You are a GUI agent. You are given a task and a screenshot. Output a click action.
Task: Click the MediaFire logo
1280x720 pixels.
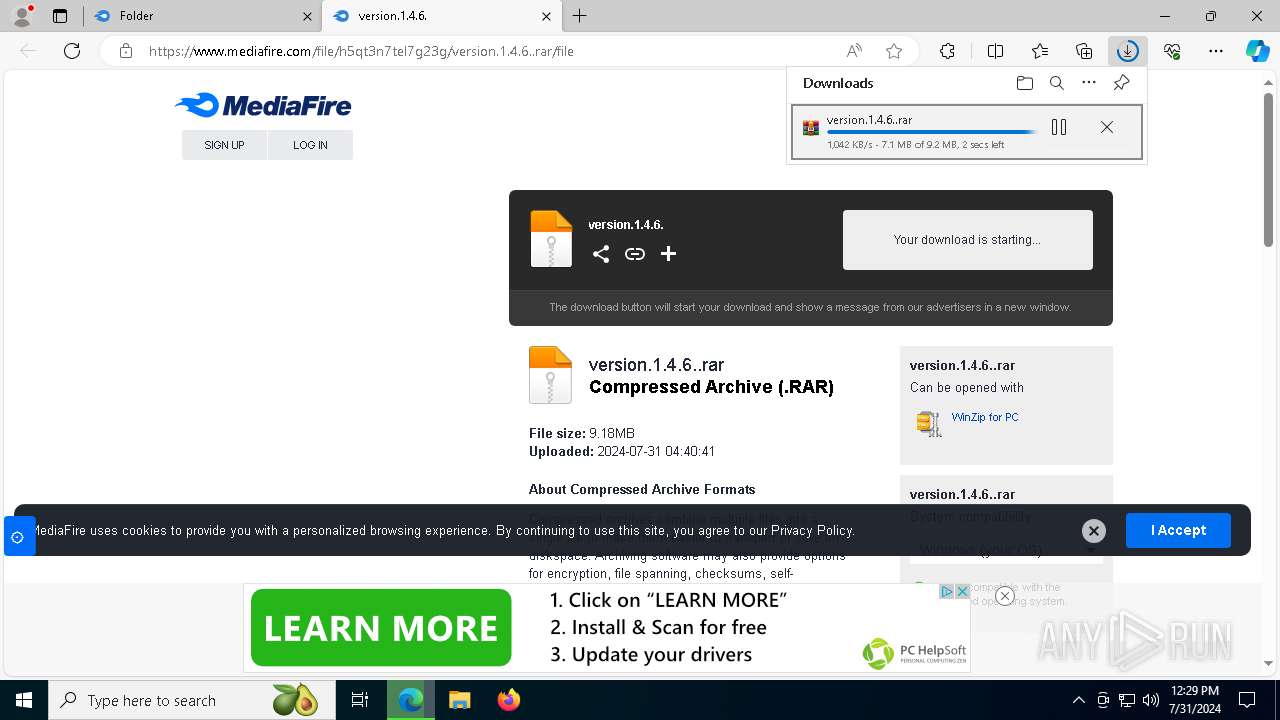tap(263, 105)
